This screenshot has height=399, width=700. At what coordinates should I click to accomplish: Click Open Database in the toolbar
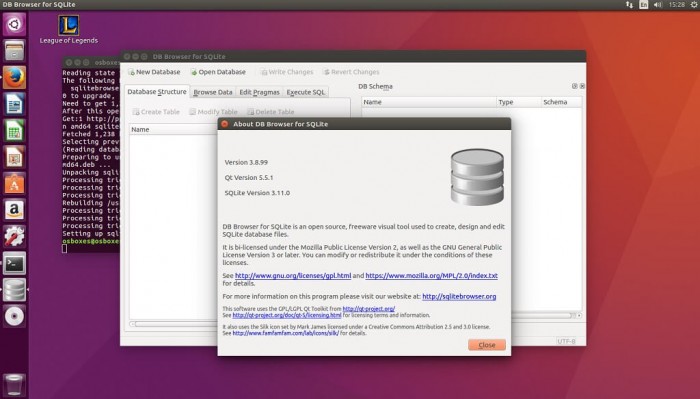(x=218, y=72)
